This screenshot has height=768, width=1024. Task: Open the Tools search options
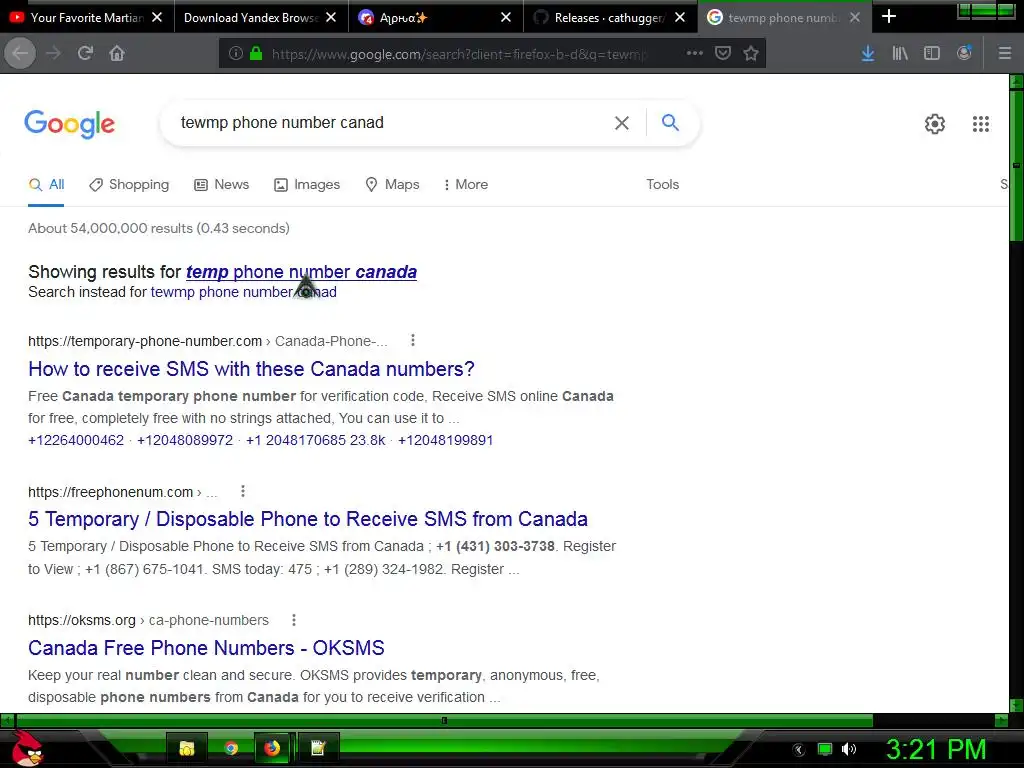point(662,185)
